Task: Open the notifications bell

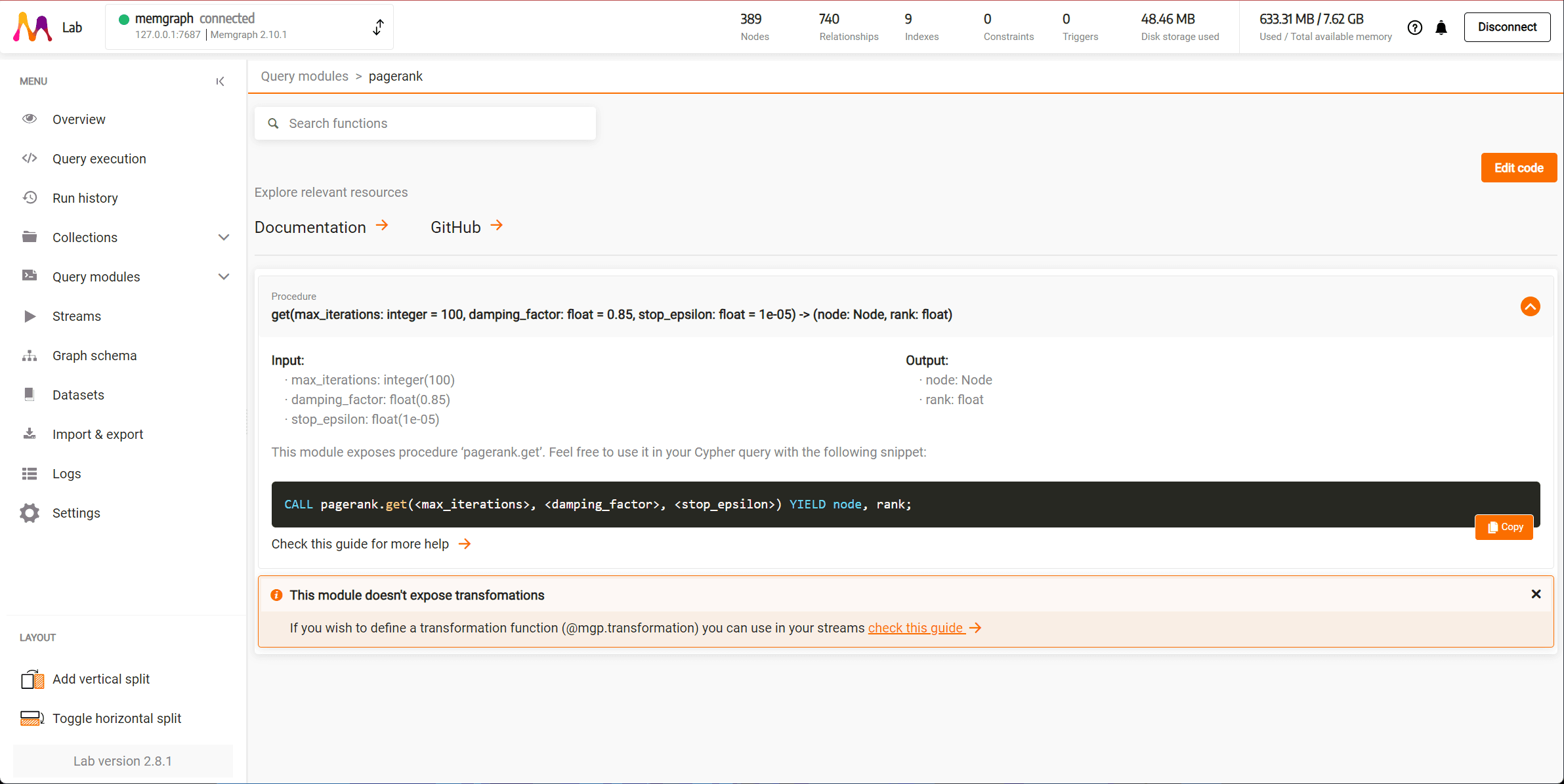Action: coord(1441,28)
